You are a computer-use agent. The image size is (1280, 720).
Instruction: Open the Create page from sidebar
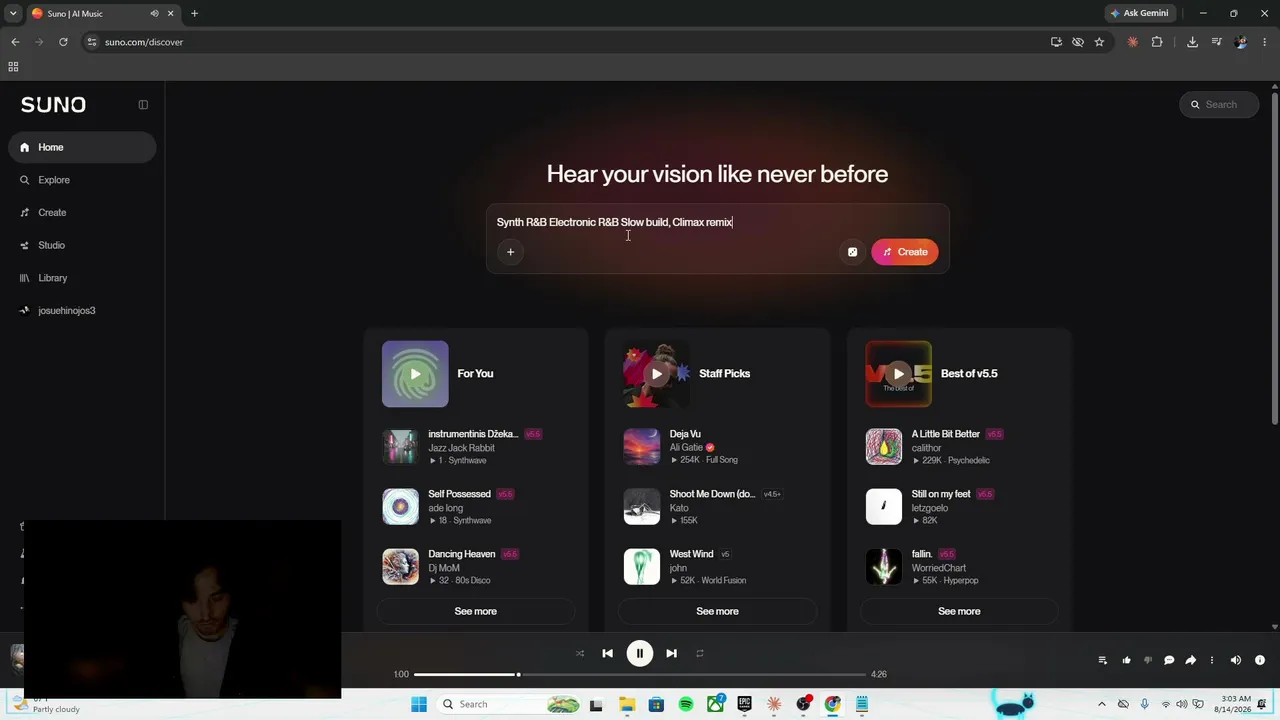(82, 213)
